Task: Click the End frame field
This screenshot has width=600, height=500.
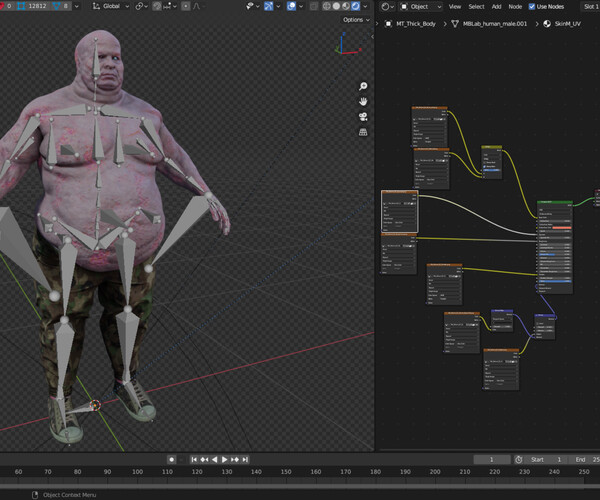Action: [583, 459]
